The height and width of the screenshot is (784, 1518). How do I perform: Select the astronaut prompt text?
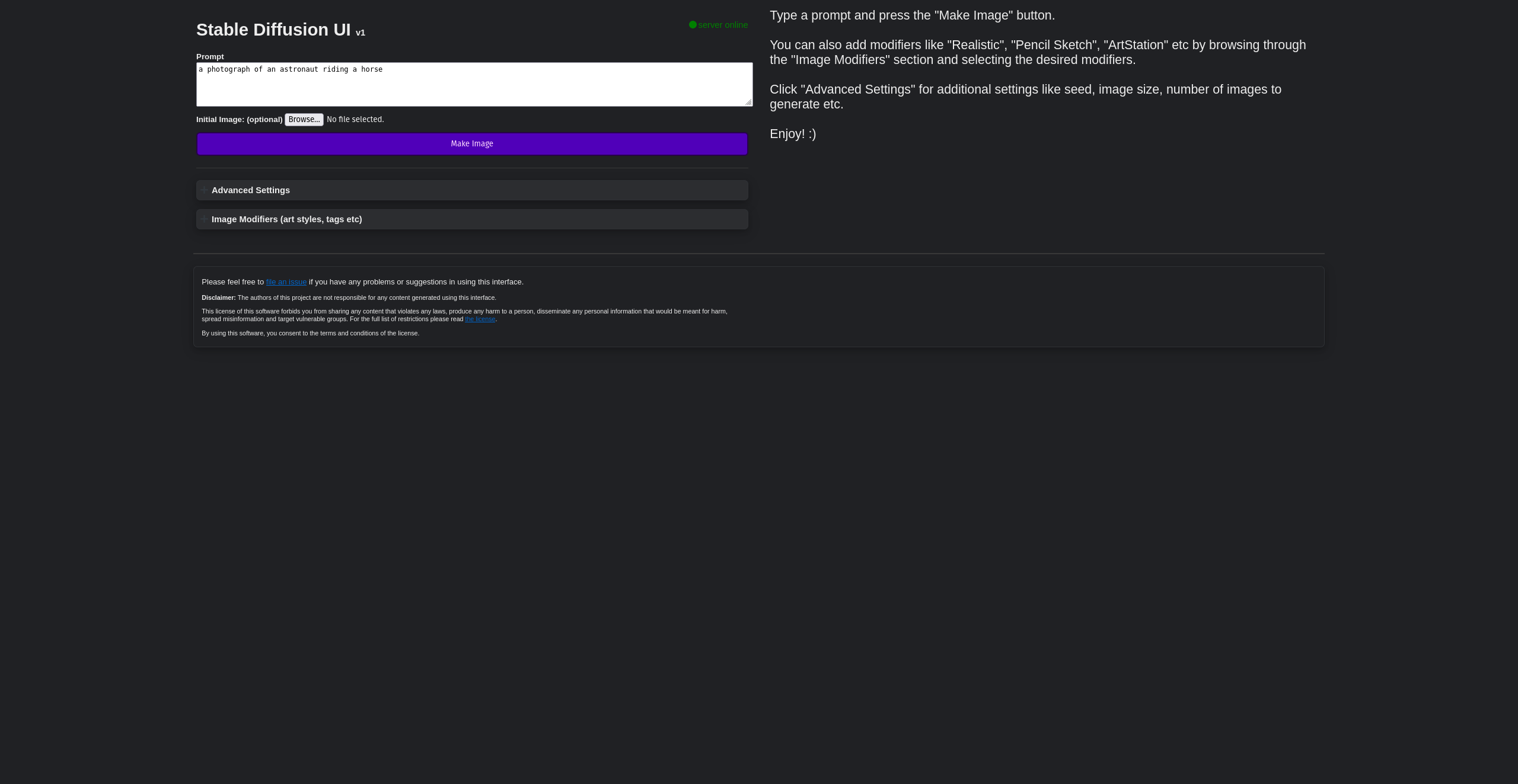tap(291, 69)
